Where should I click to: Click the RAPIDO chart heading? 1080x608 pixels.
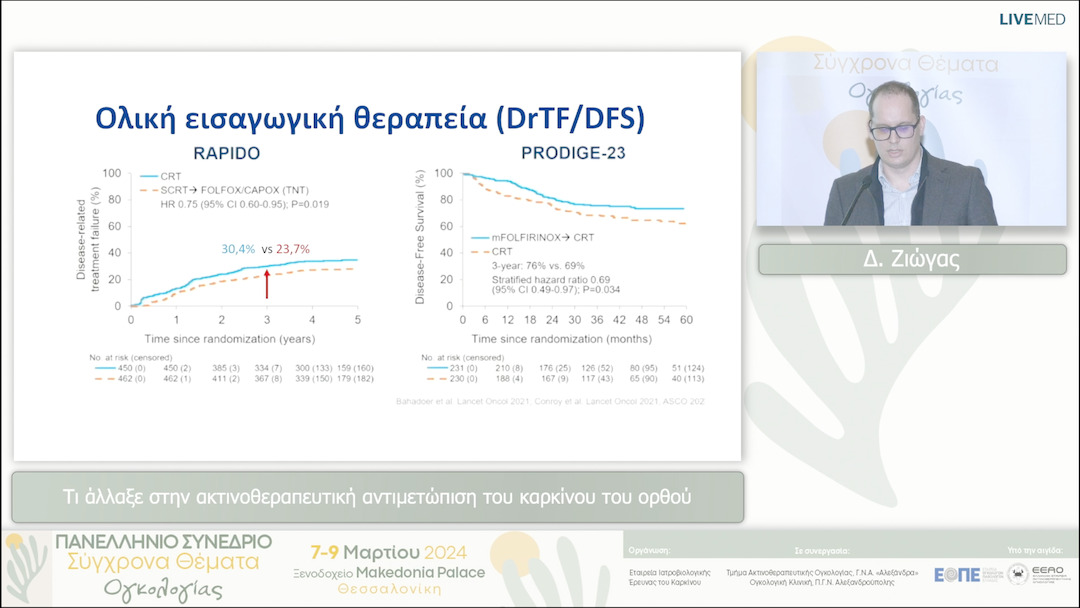point(227,153)
